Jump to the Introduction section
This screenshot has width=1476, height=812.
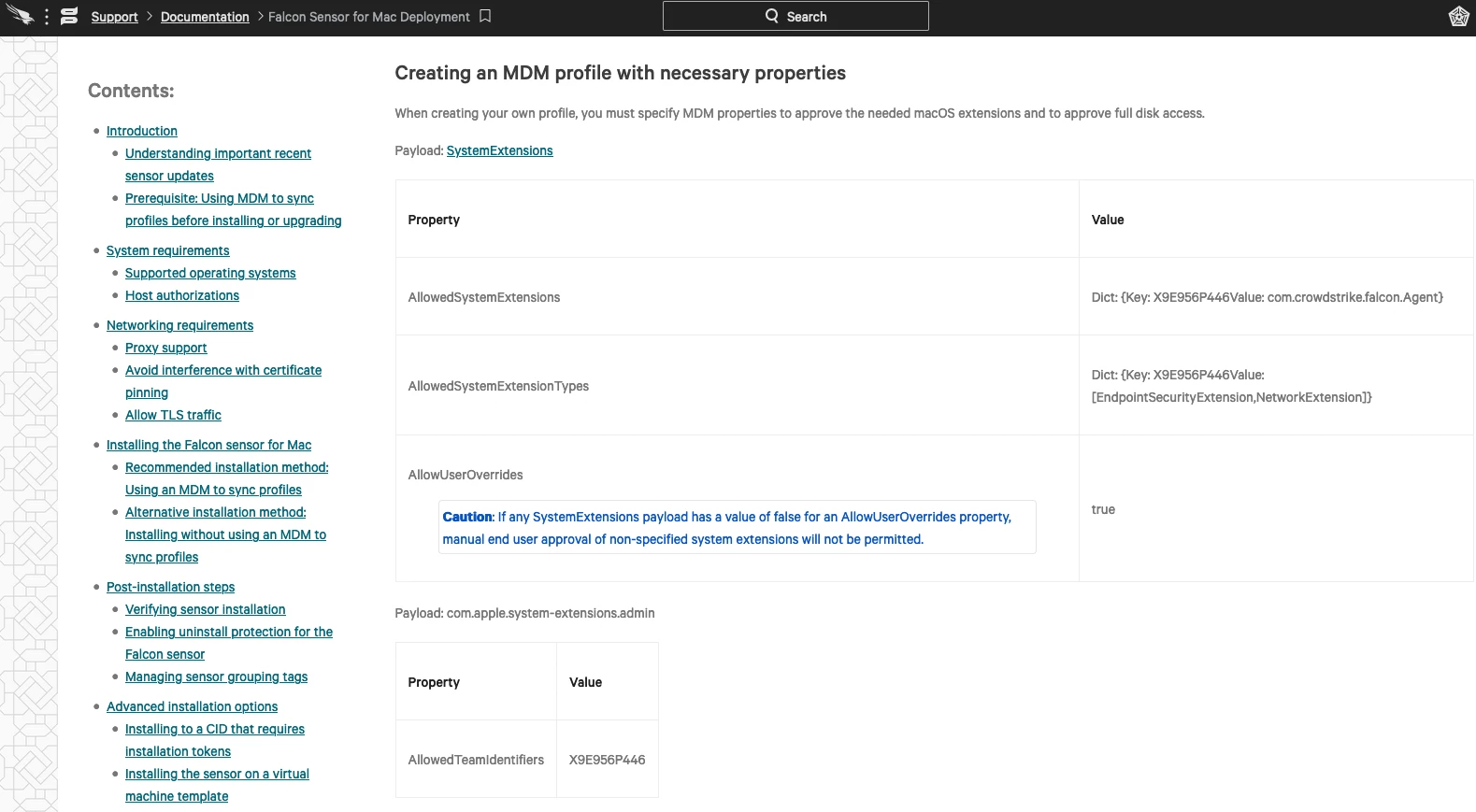[142, 131]
